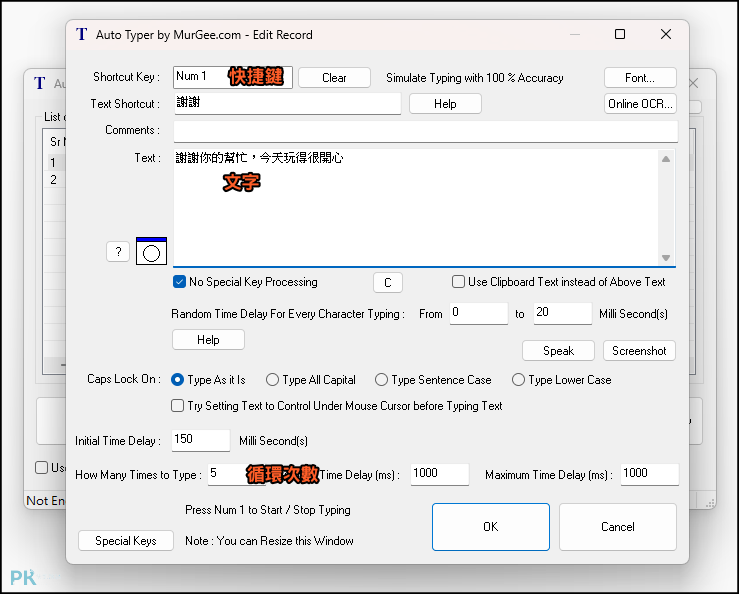Click the 'Simulate Typing with 100 % Accuracy' text

(475, 78)
